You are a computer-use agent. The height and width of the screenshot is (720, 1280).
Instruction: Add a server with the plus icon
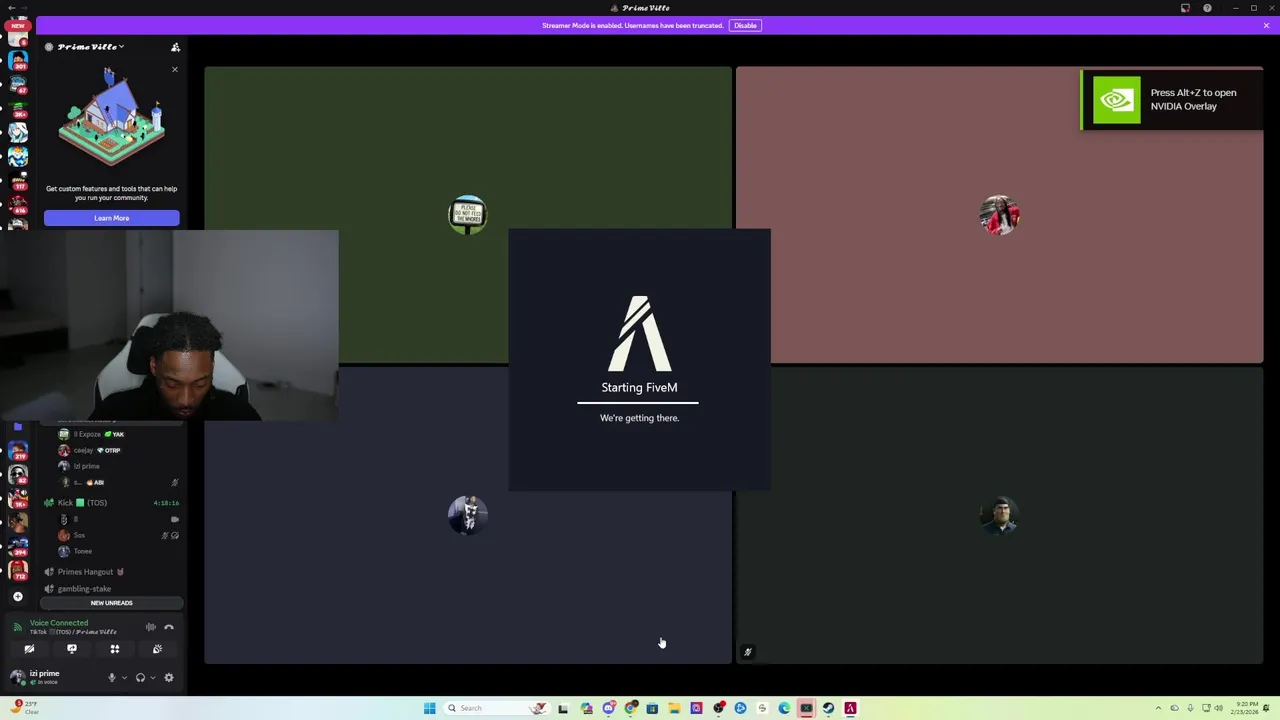18,596
